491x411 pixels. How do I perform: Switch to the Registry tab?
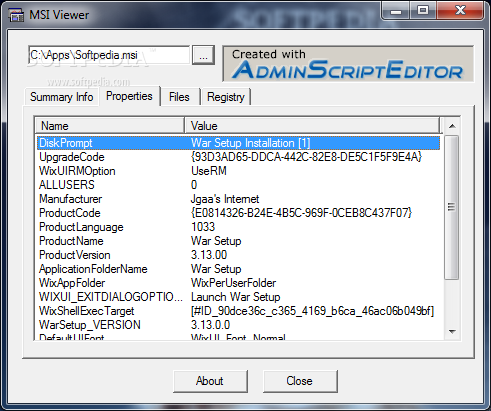(x=226, y=97)
